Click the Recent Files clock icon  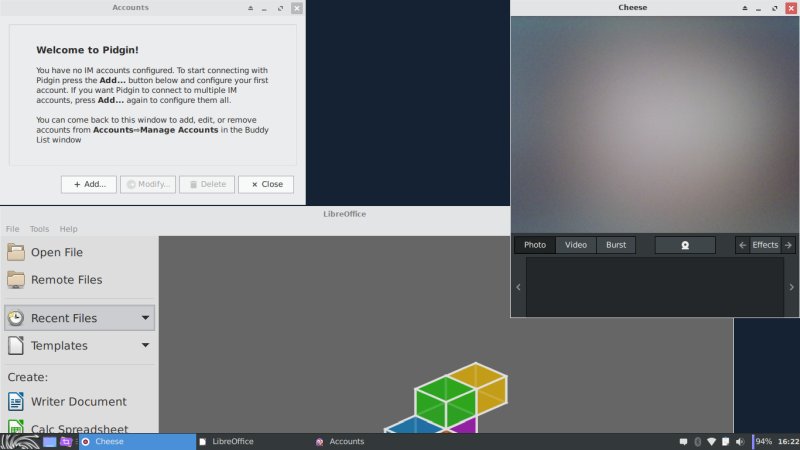(15, 318)
